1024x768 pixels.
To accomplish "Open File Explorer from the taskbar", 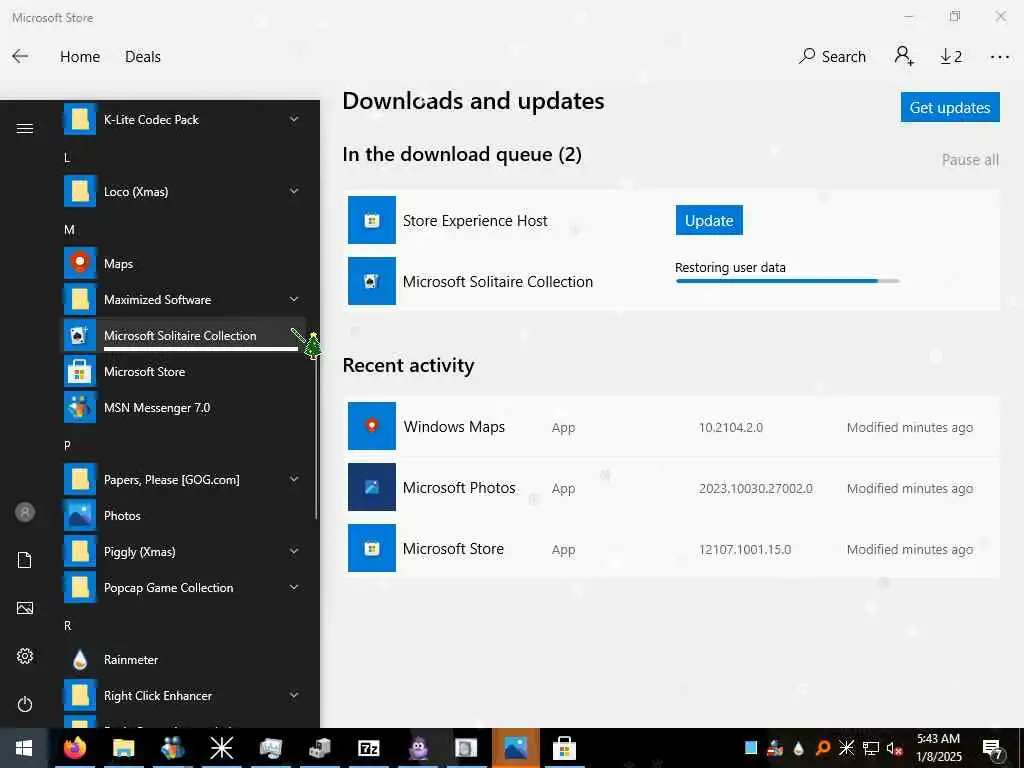I will pos(123,748).
